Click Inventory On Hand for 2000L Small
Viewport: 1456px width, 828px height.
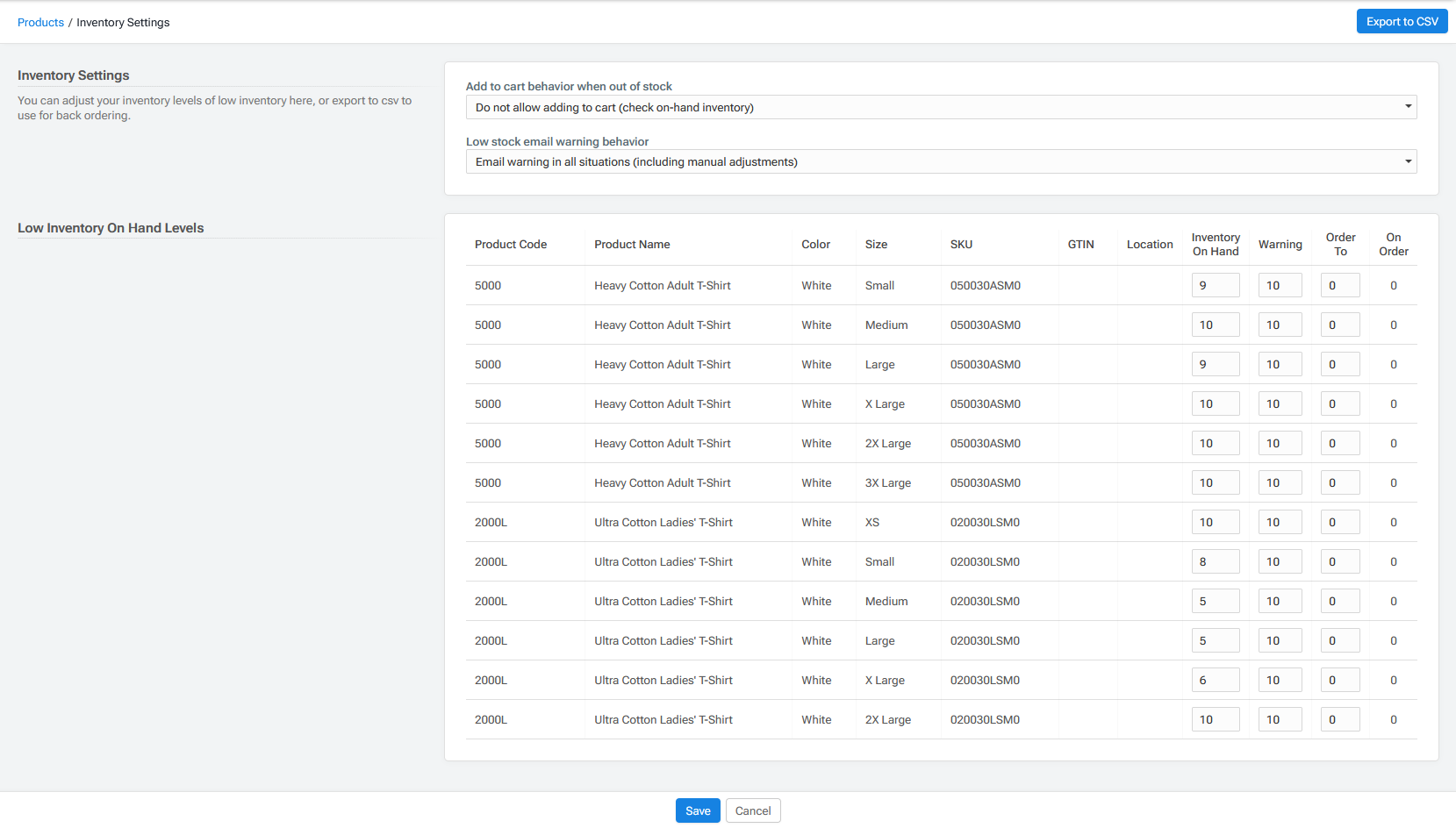[x=1215, y=562]
